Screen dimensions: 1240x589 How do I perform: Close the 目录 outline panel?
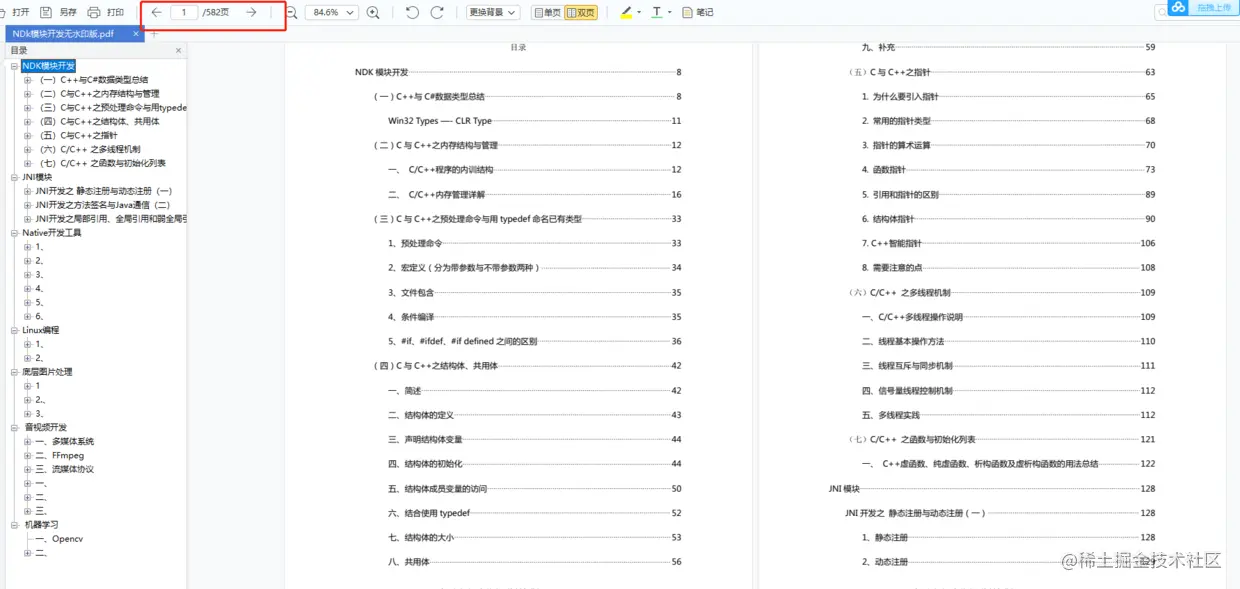(x=178, y=50)
